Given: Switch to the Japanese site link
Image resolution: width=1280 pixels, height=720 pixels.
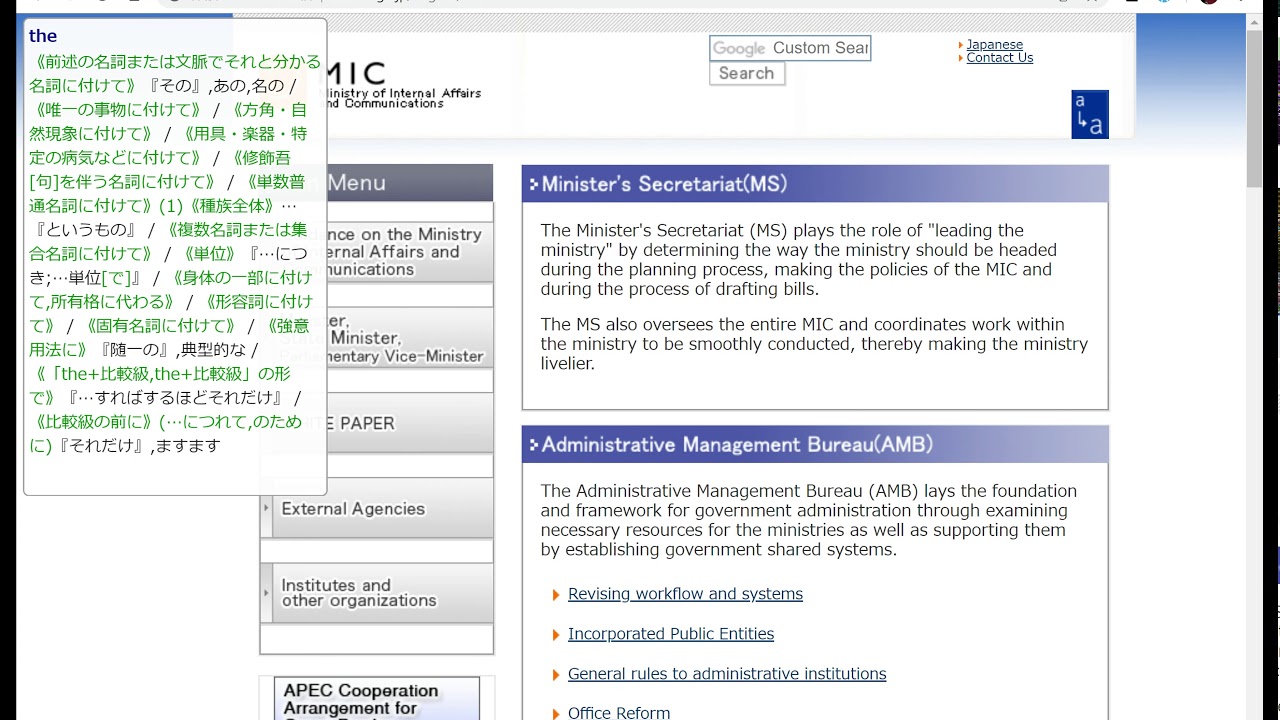Looking at the screenshot, I should [x=994, y=44].
